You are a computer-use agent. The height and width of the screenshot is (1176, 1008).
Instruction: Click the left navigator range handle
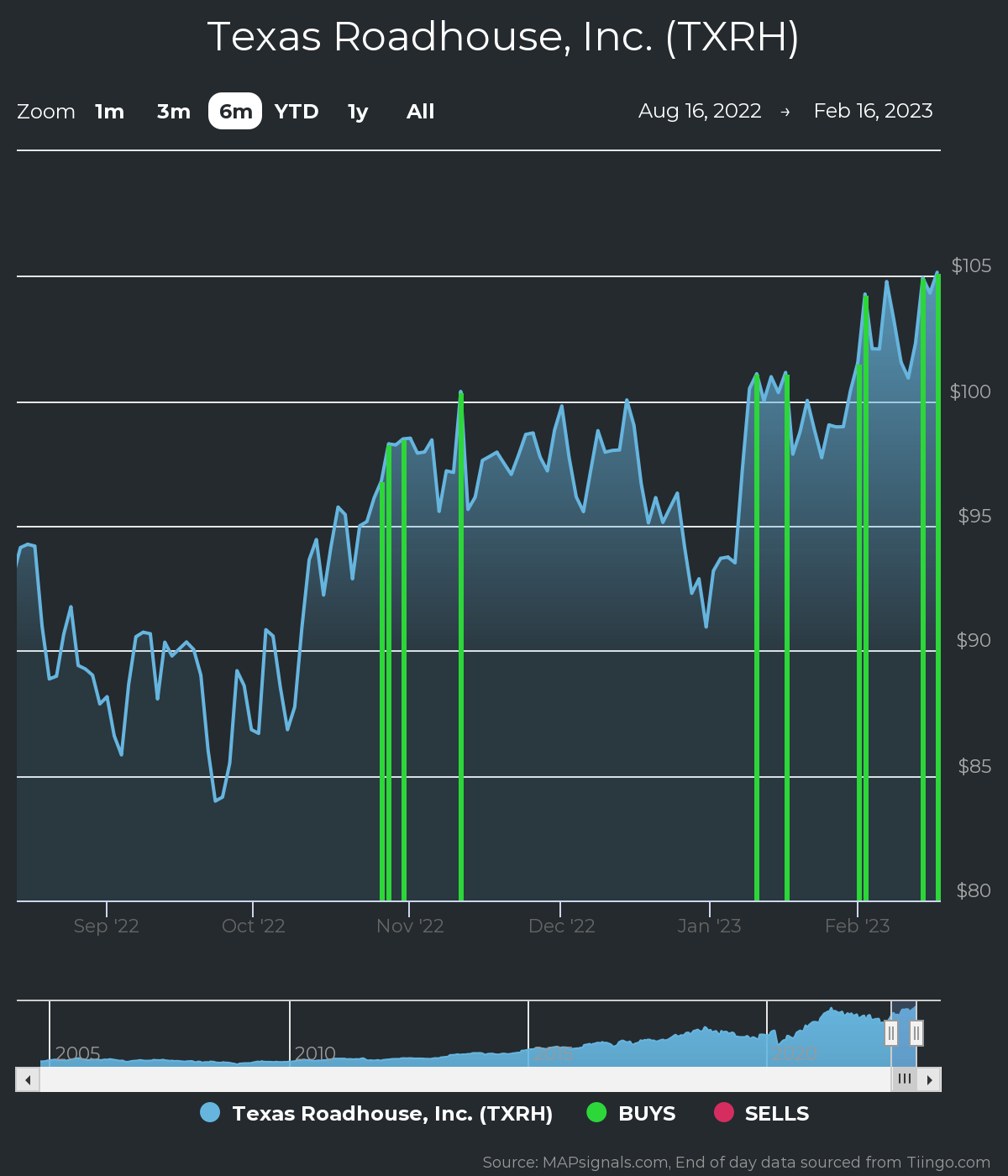(891, 1032)
